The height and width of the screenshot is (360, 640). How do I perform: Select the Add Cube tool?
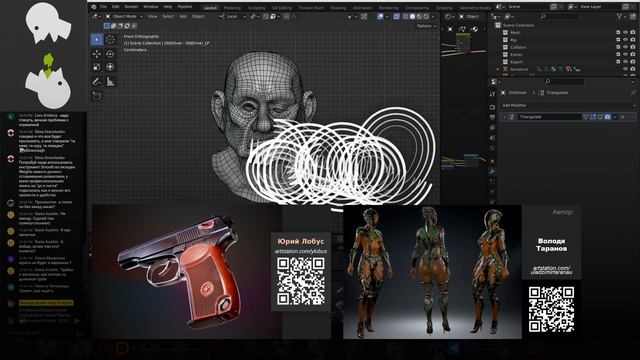[x=97, y=96]
